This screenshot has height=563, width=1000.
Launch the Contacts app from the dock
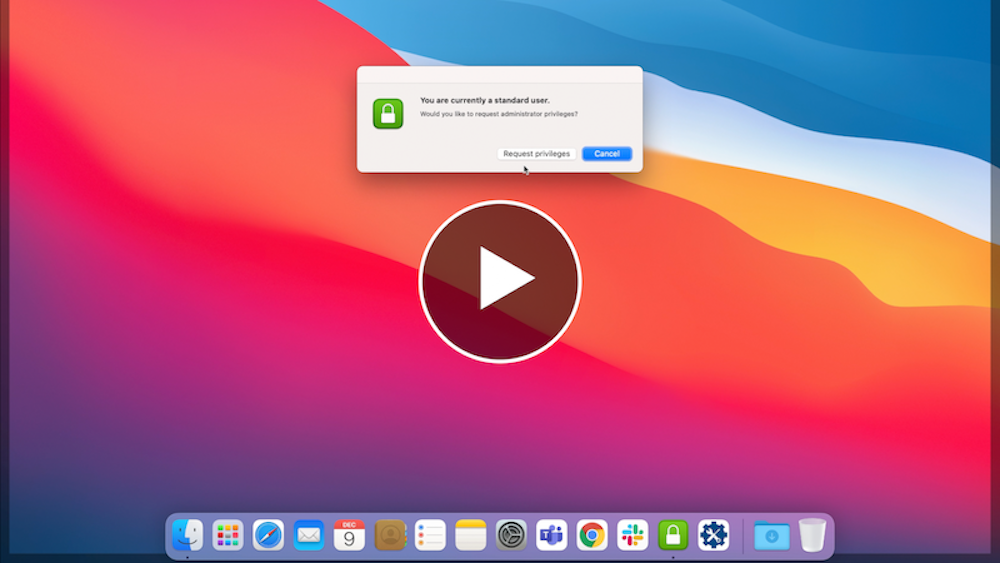pos(390,535)
